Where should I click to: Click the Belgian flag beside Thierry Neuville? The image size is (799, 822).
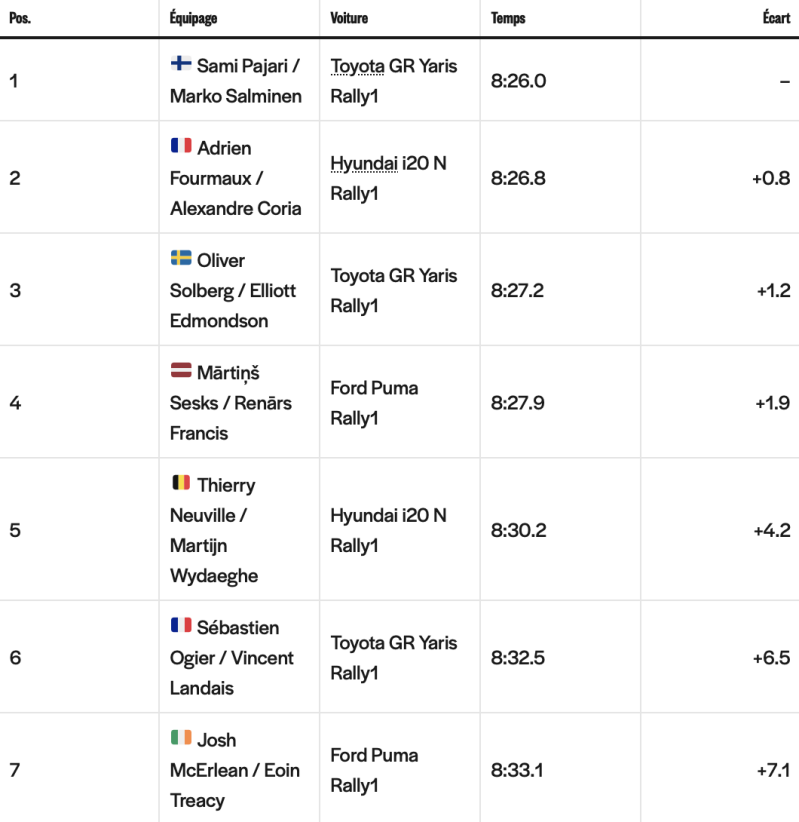[181, 482]
